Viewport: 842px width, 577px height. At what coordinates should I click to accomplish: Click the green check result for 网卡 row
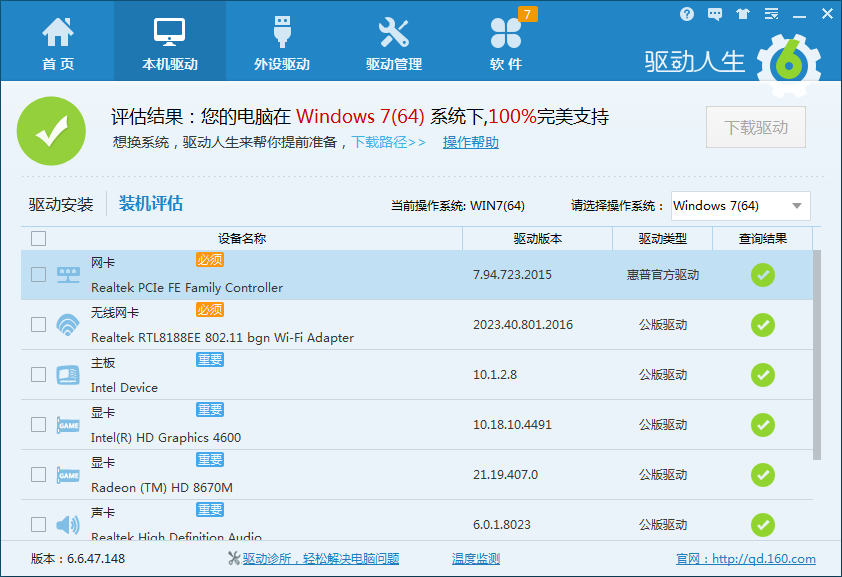(763, 275)
